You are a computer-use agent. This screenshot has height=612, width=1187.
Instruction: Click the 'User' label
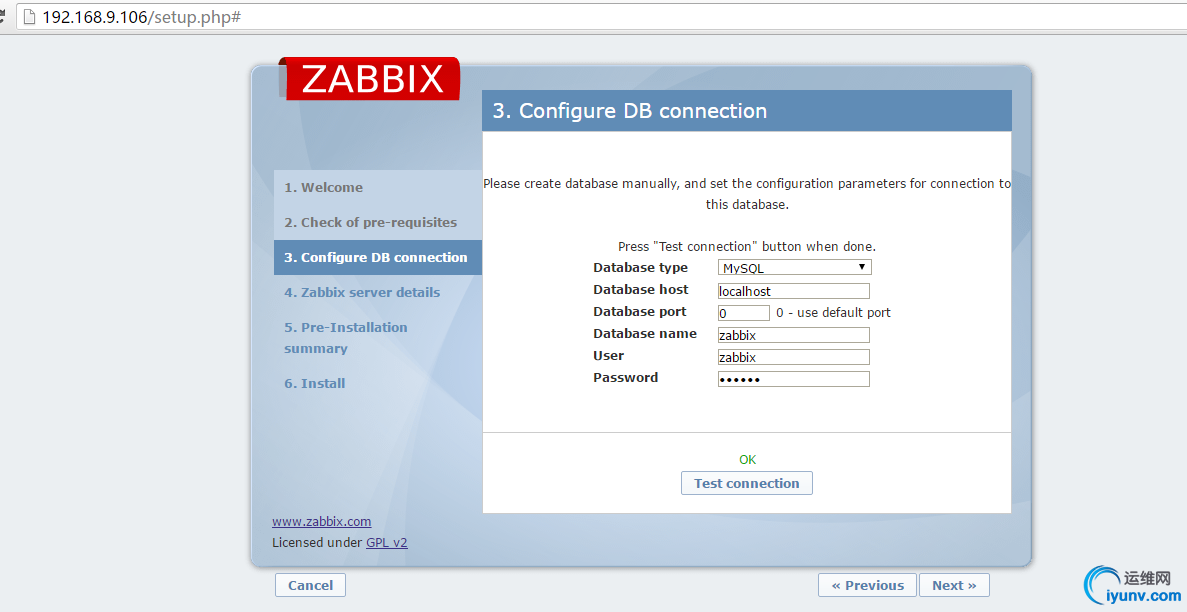tap(609, 355)
